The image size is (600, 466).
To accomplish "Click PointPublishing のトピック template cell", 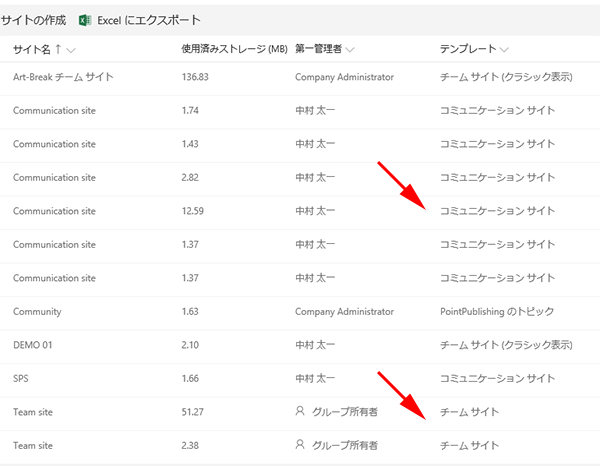I will click(497, 311).
